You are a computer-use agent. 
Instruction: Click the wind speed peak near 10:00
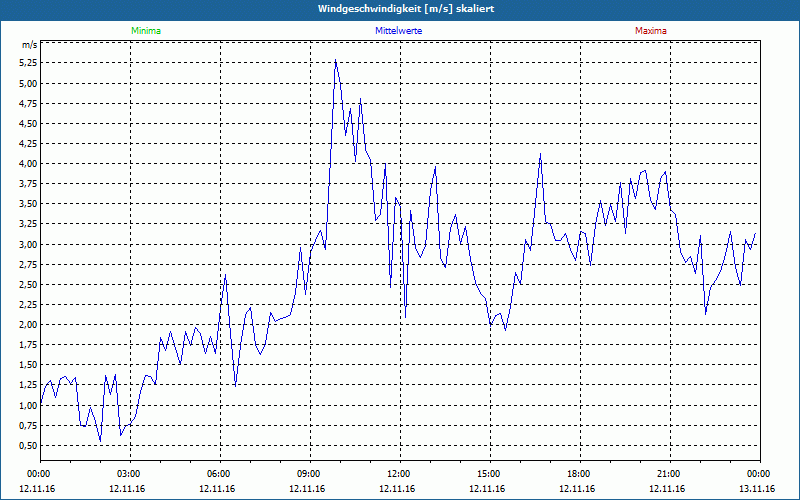(x=335, y=60)
